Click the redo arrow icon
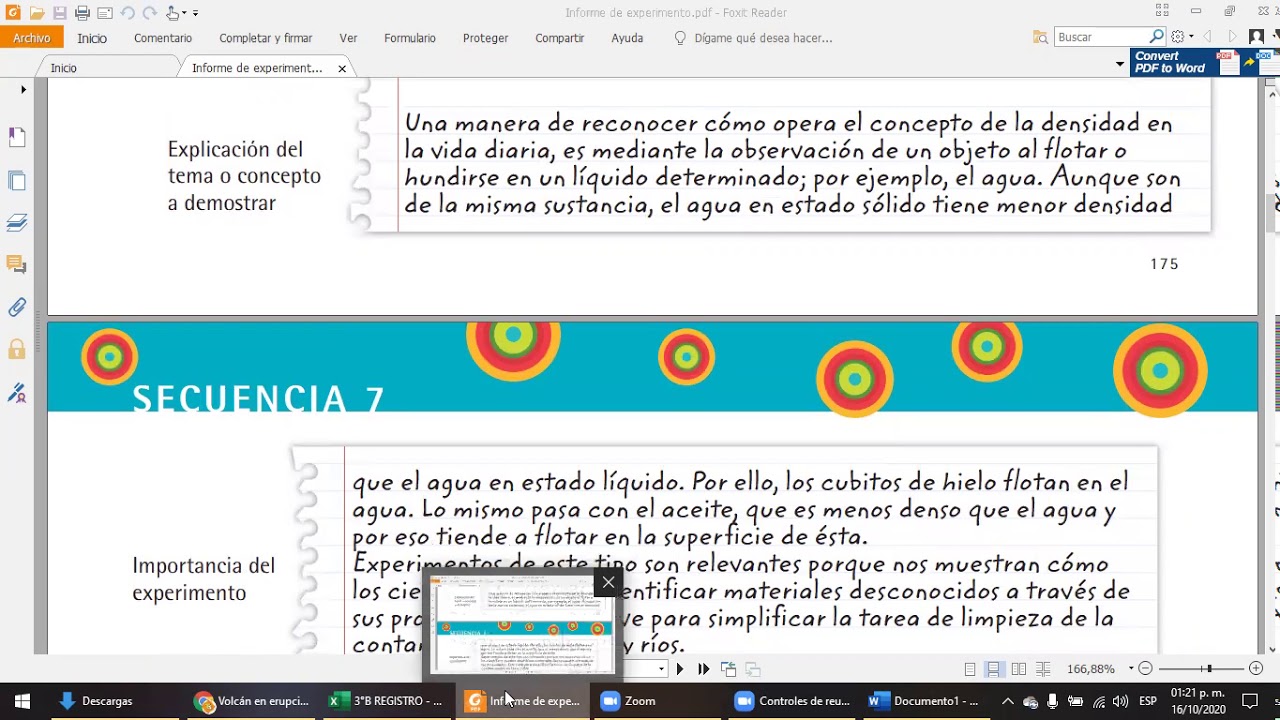 coord(150,13)
